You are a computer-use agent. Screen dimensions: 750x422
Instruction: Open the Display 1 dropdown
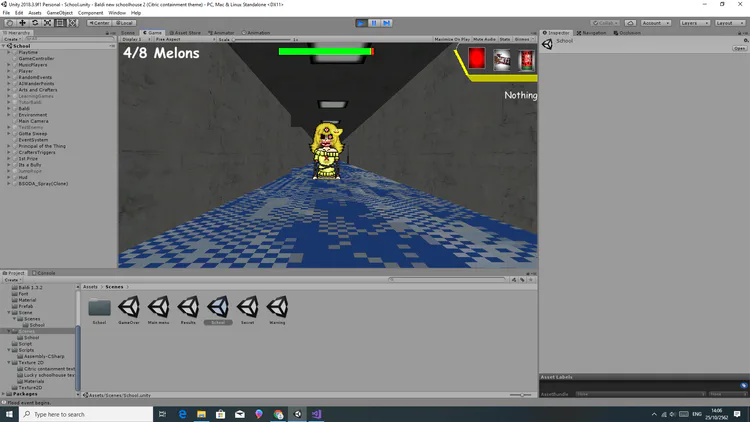pyautogui.click(x=136, y=39)
